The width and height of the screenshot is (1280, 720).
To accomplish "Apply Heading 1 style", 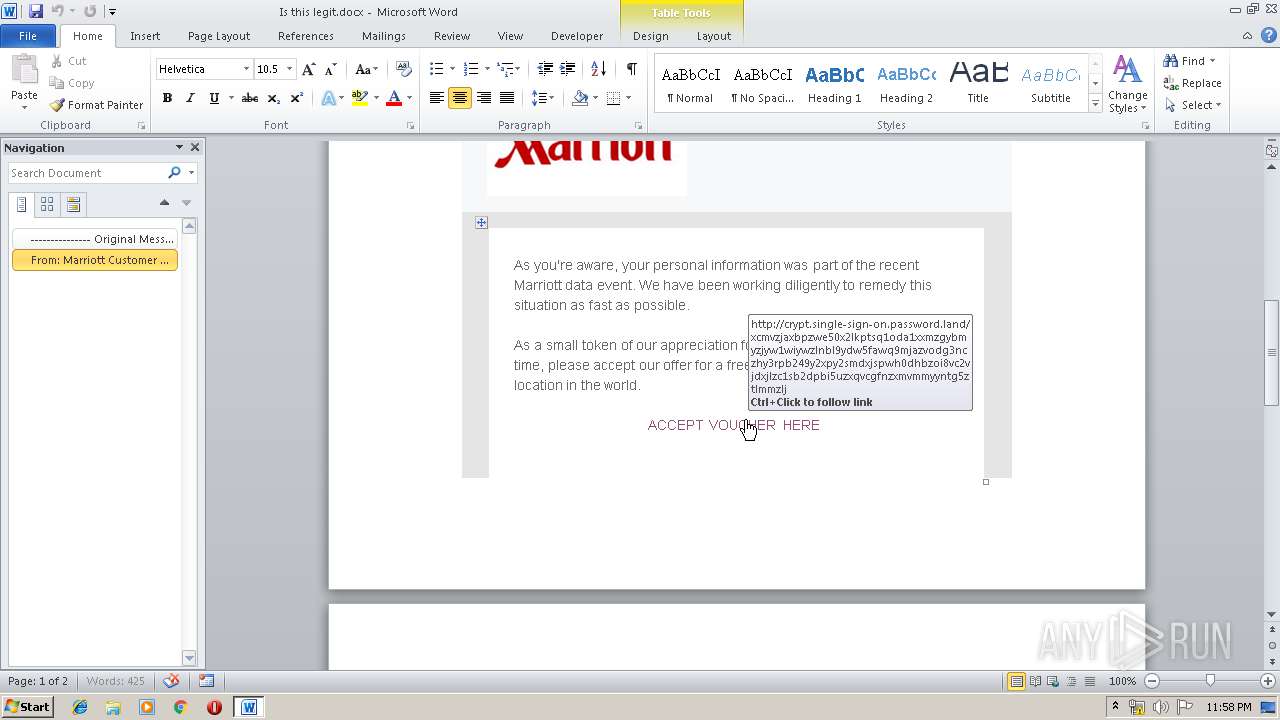I will [835, 82].
